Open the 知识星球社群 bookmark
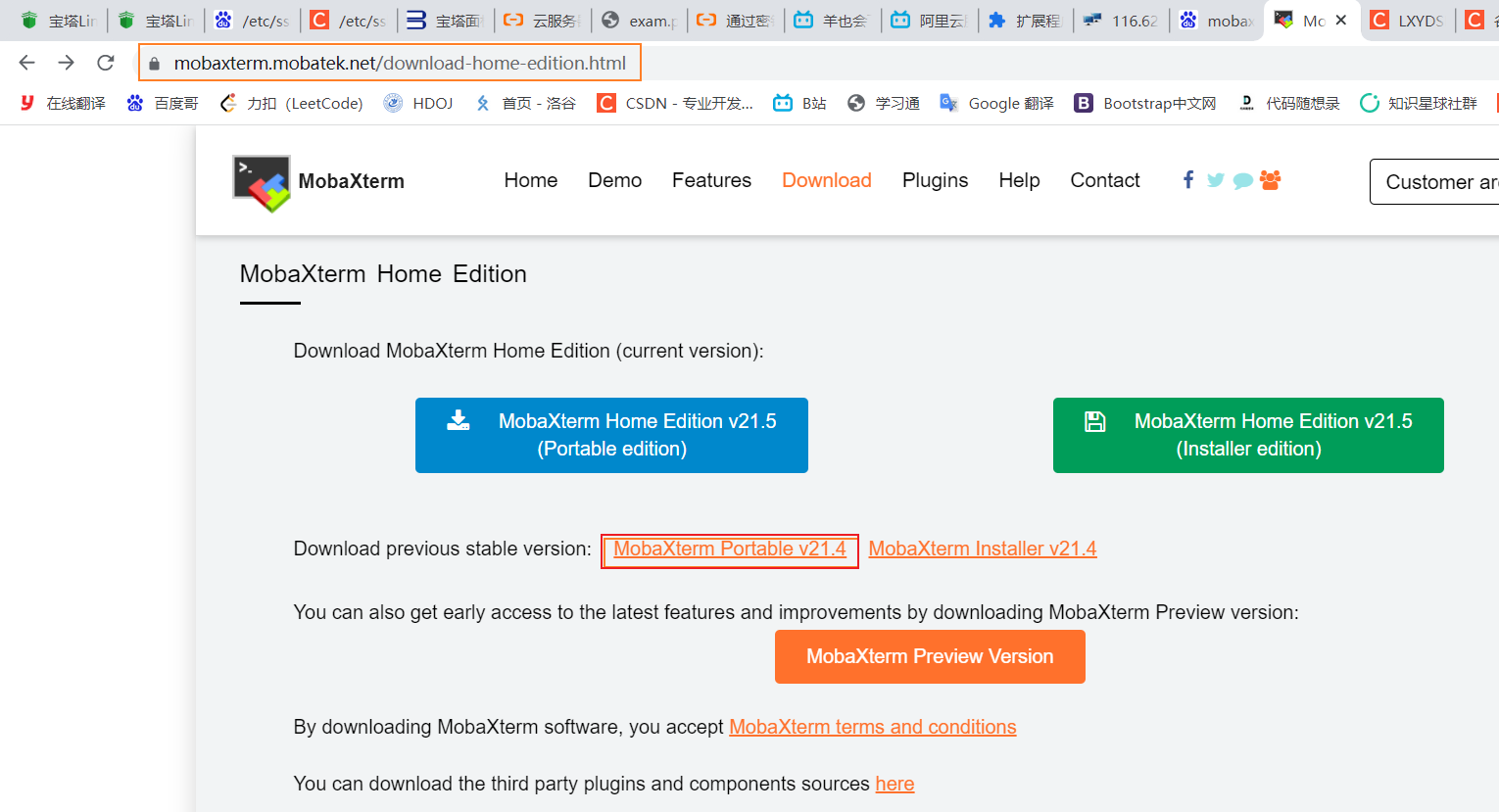 pyautogui.click(x=1419, y=103)
